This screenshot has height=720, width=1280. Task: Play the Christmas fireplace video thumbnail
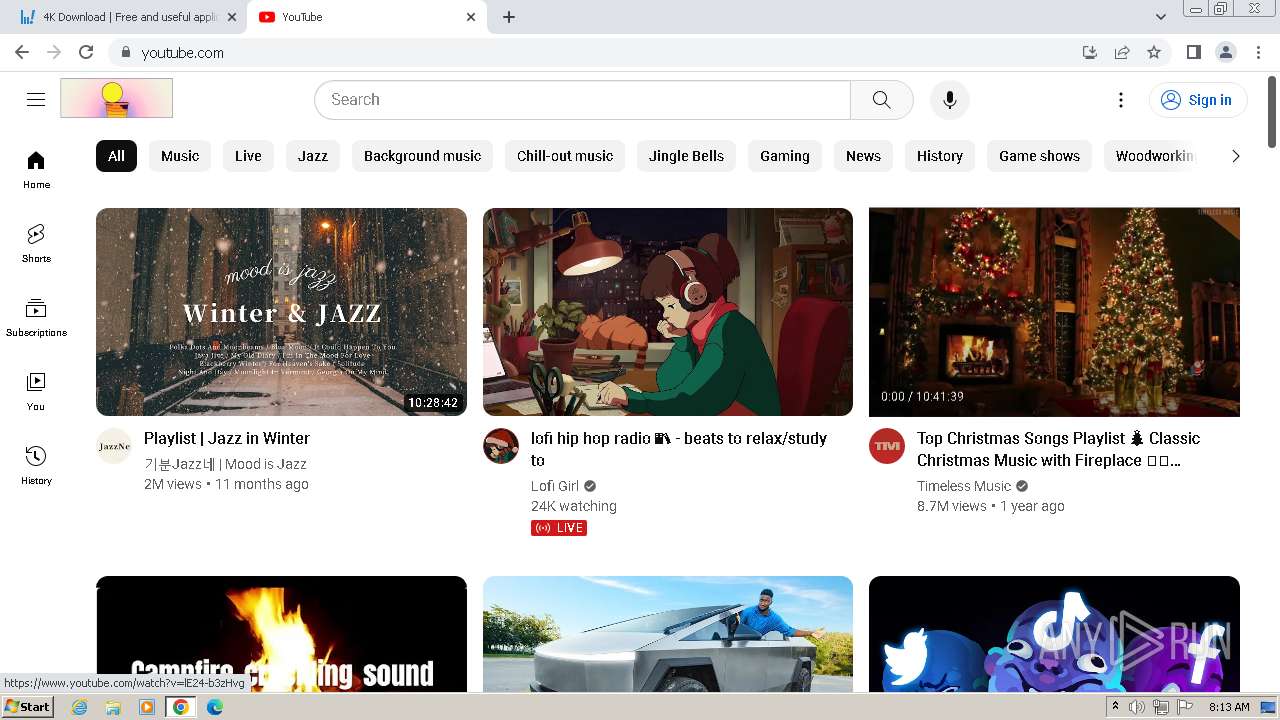pyautogui.click(x=1054, y=312)
